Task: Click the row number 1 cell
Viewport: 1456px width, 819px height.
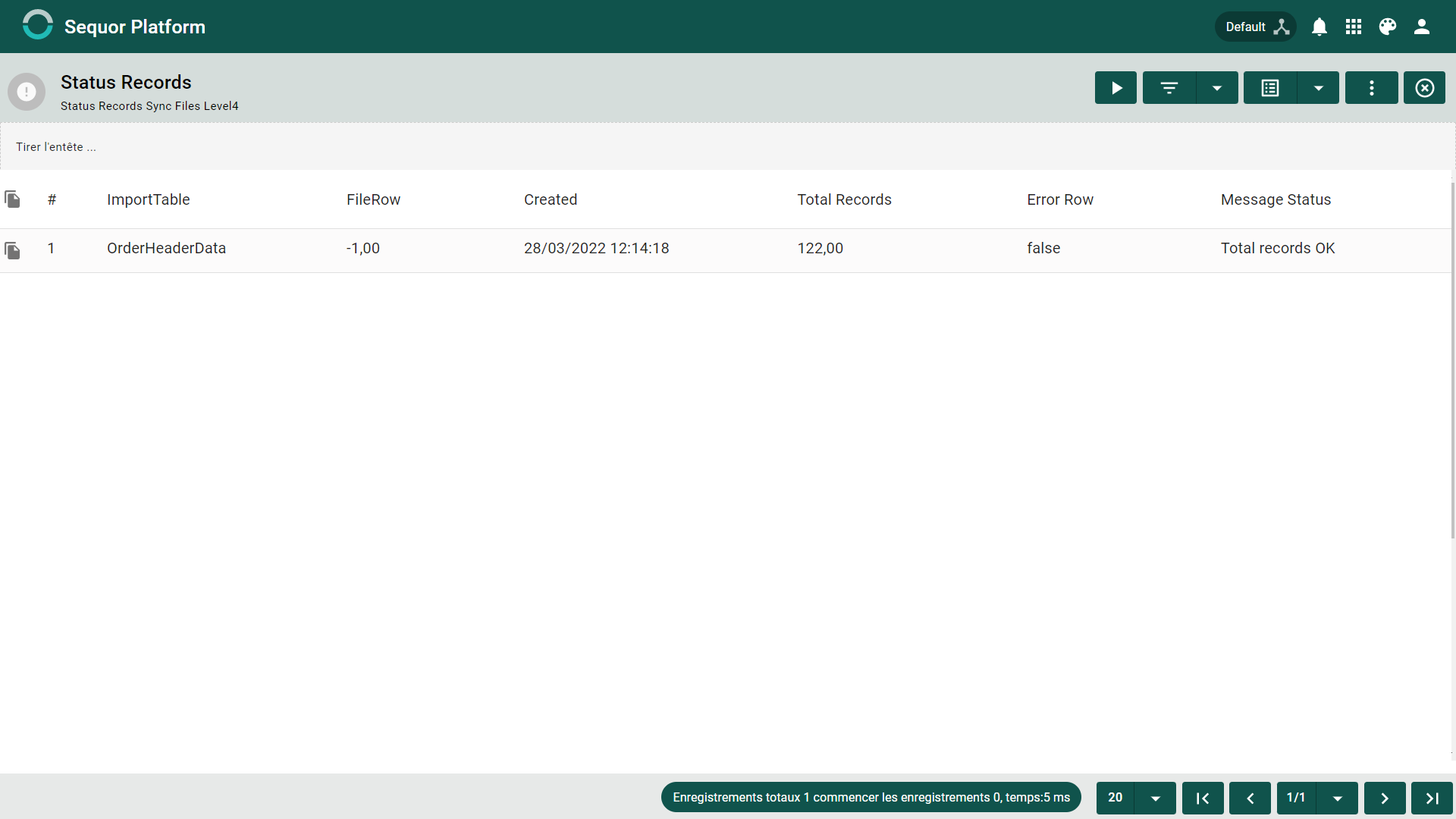Action: [51, 248]
